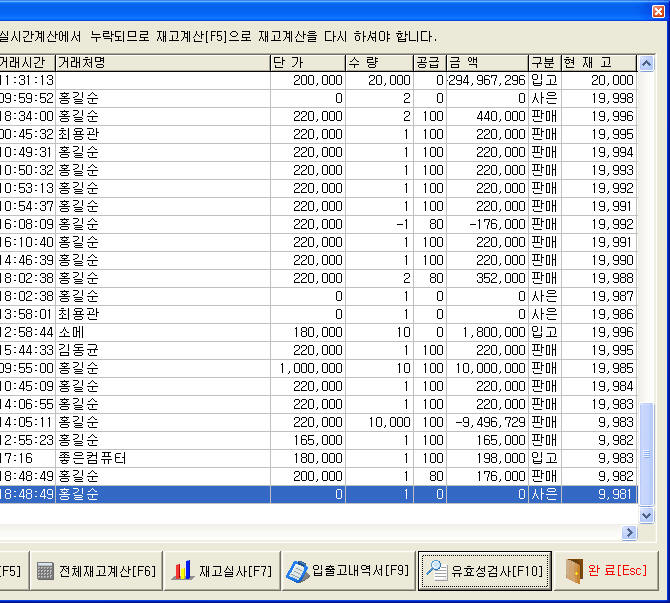Screen dimensions: 670x603
Task: Select the 16:10:40 transaction row
Action: [x=318, y=242]
